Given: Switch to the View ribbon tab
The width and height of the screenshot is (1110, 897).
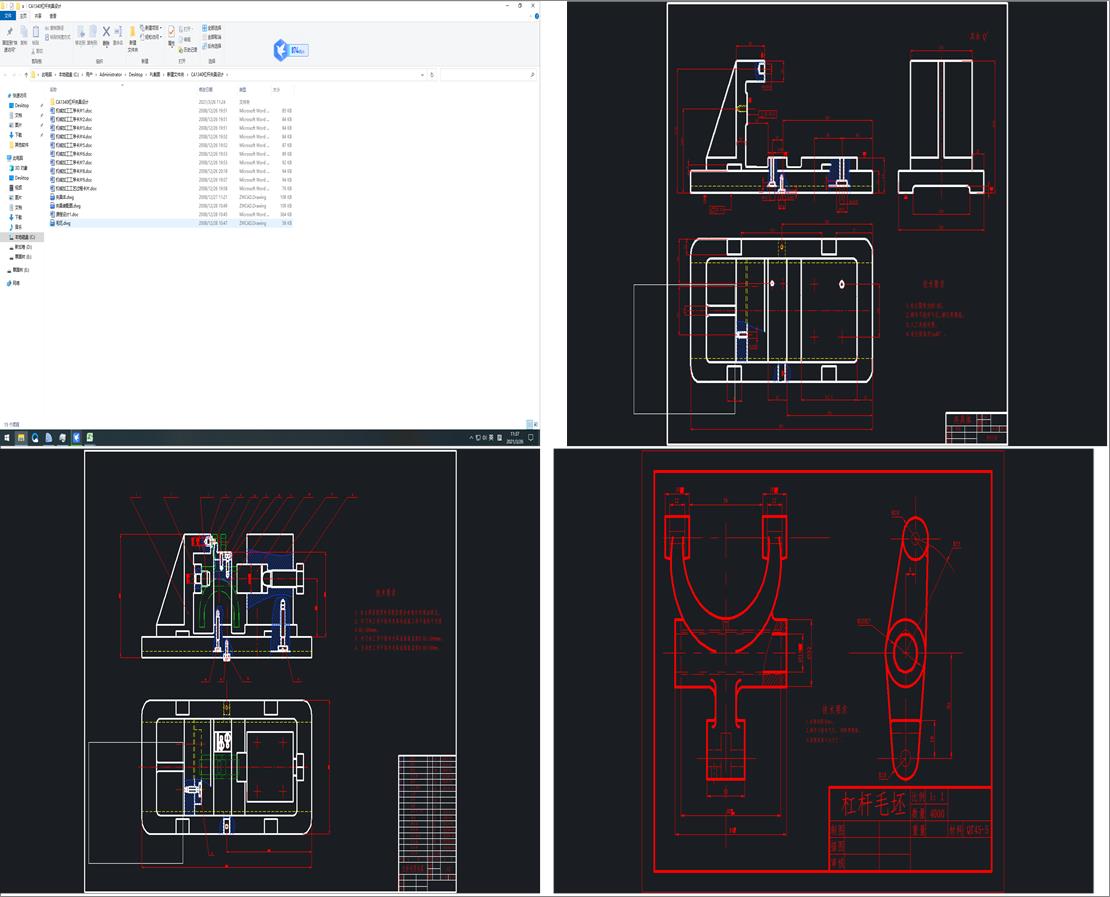Looking at the screenshot, I should [x=53, y=16].
